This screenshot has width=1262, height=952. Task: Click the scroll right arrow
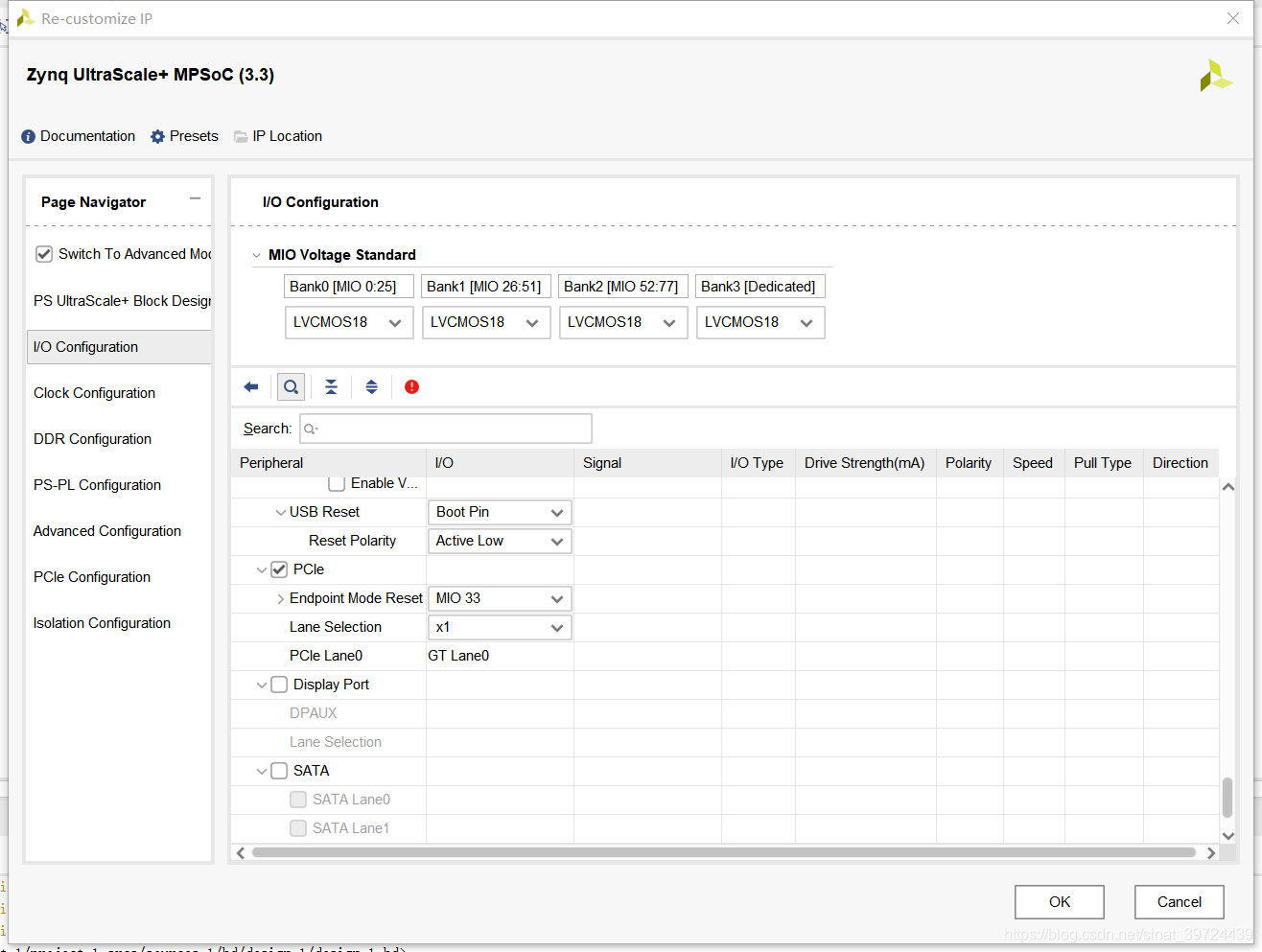coord(1211,852)
